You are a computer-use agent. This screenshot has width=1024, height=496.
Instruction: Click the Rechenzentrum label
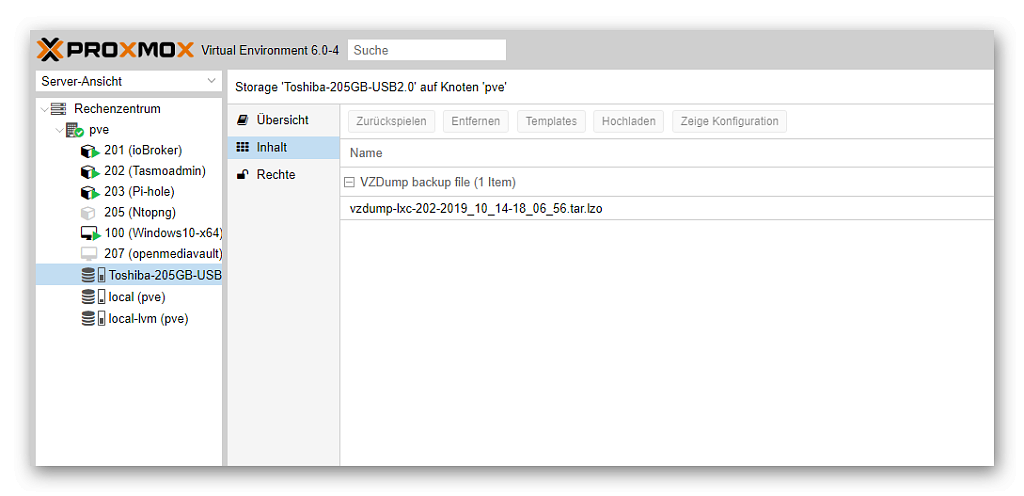[118, 109]
